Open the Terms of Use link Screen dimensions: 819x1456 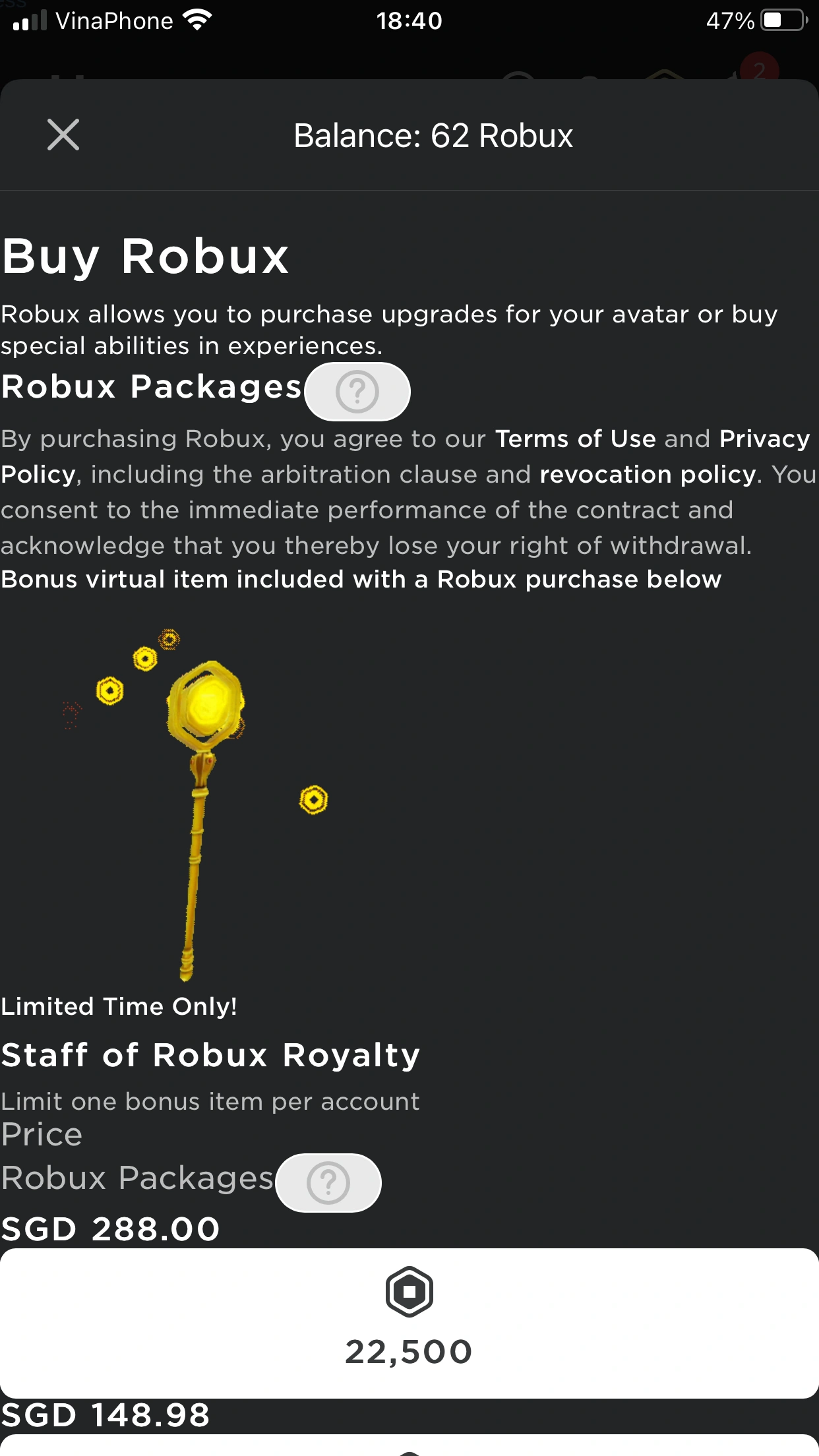pos(575,439)
